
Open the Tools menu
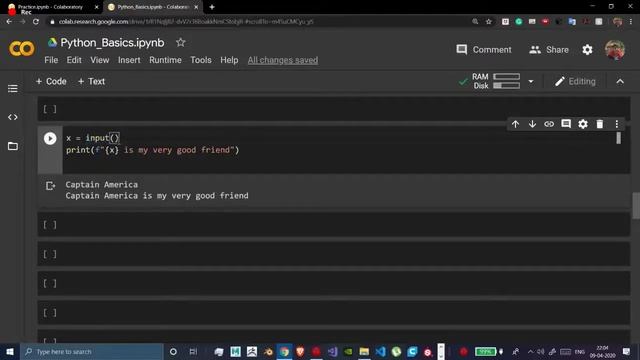pos(201,60)
